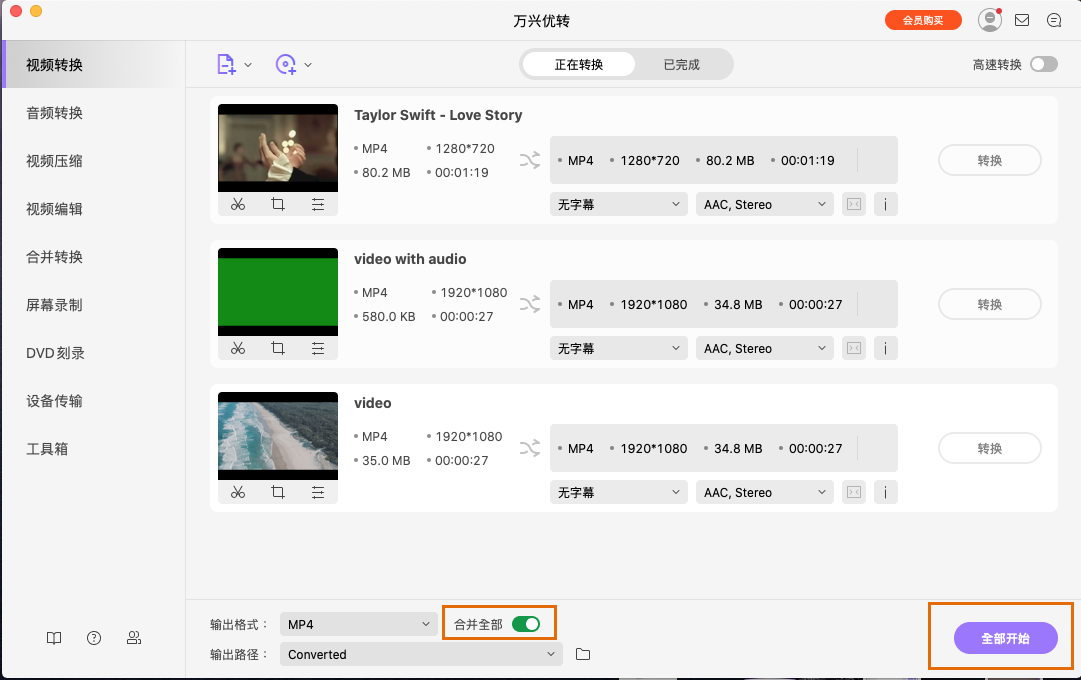Click the help question mark icon at bottom left
Viewport: 1081px width, 680px height.
[x=93, y=638]
